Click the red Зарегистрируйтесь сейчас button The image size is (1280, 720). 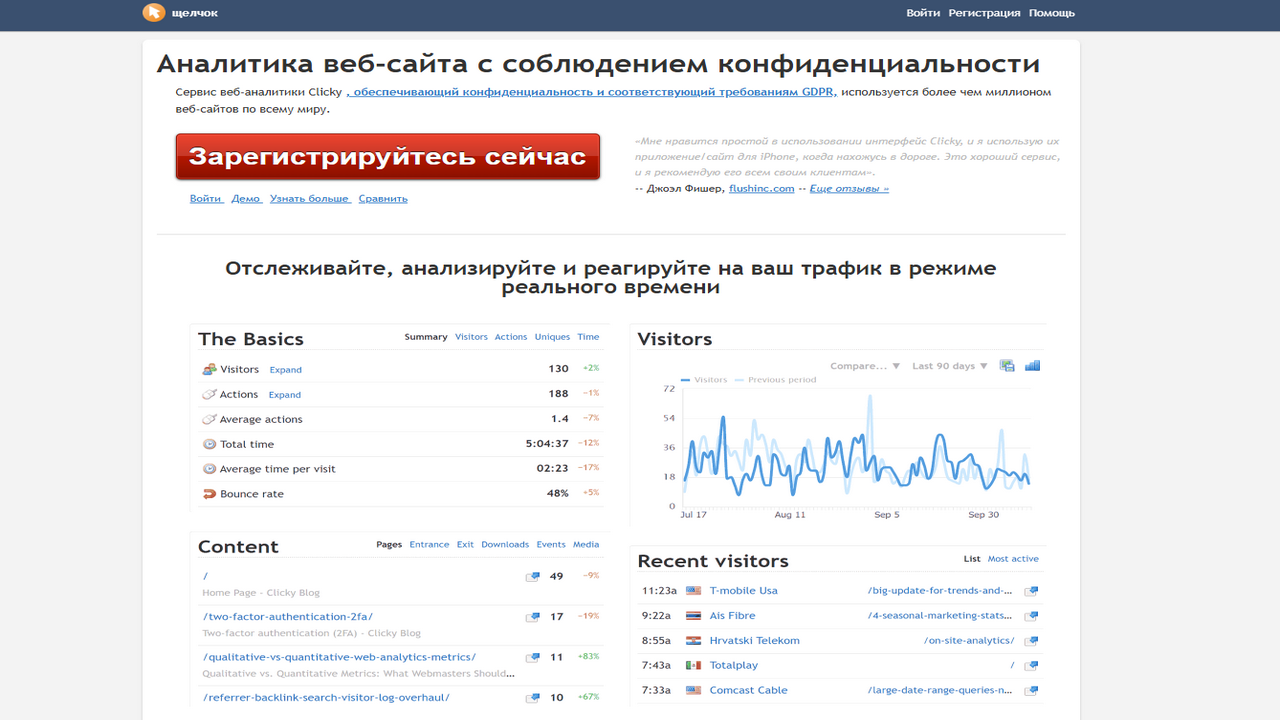pyautogui.click(x=388, y=157)
